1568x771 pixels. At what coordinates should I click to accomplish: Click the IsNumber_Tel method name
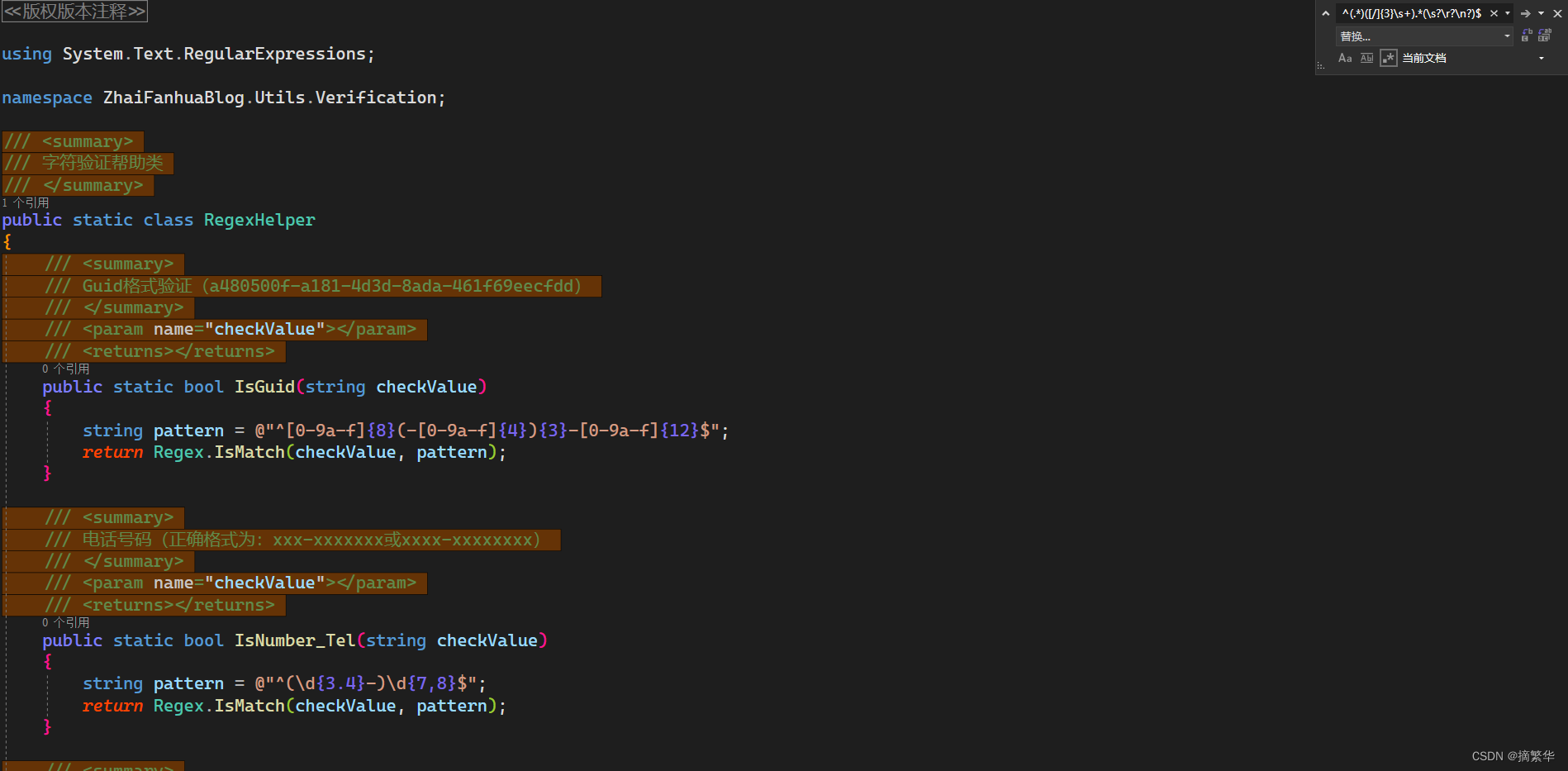click(x=295, y=640)
